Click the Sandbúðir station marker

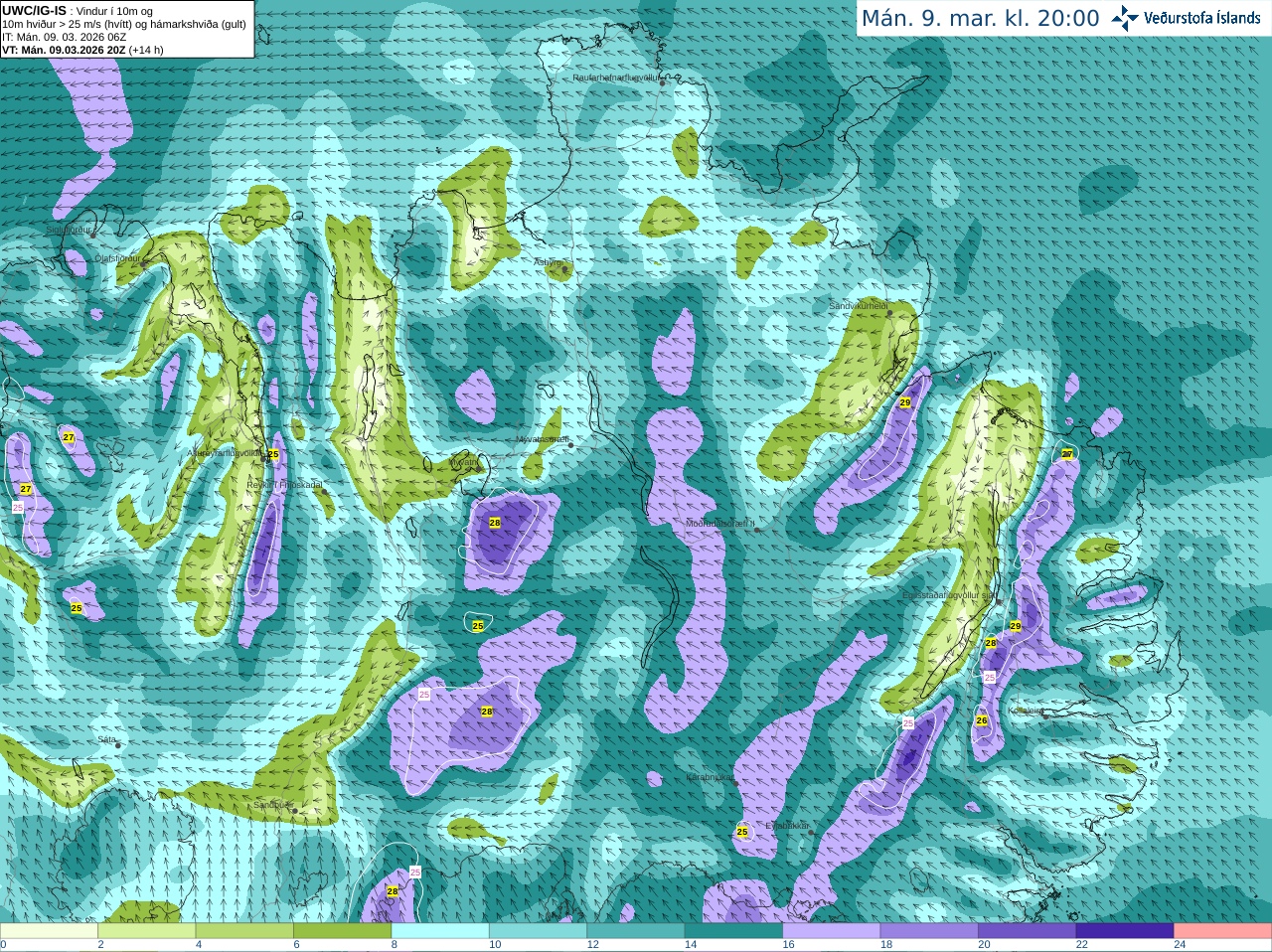click(294, 811)
